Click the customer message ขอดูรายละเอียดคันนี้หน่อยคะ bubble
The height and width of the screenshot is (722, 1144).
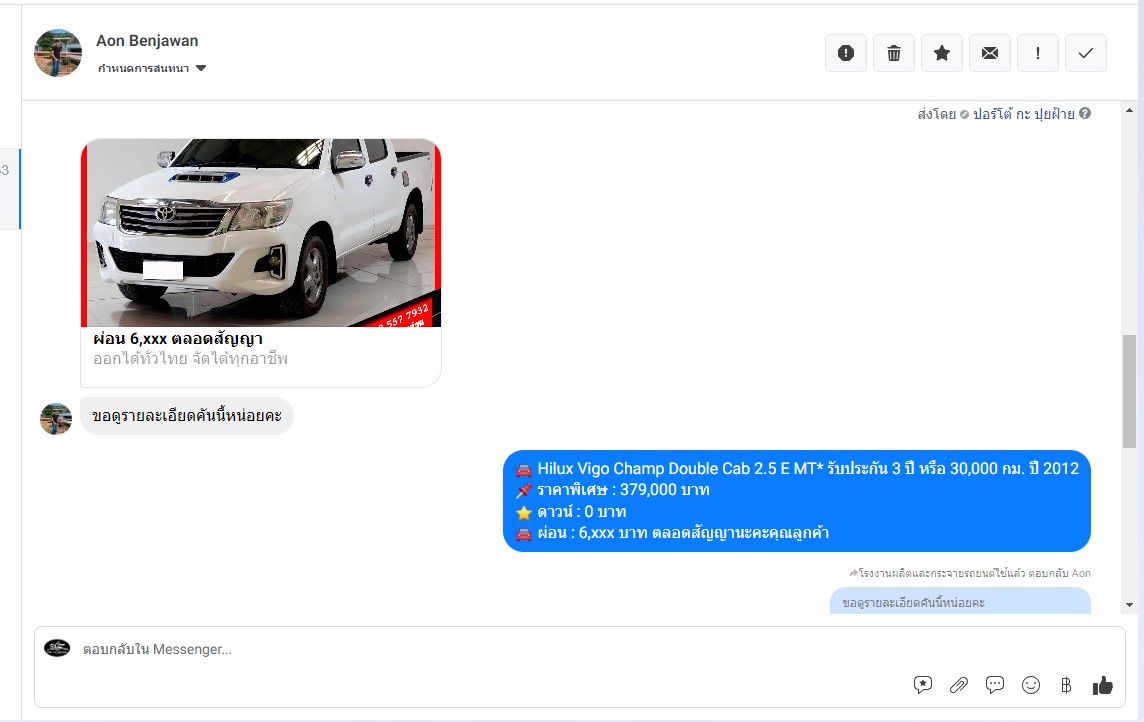click(x=187, y=416)
